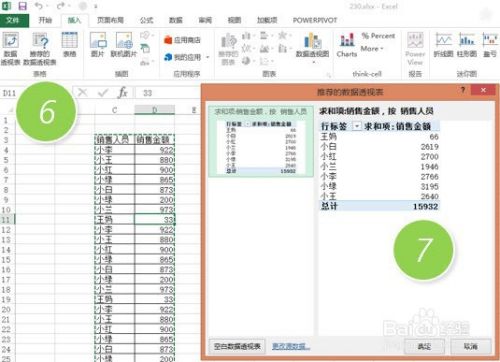Image resolution: width=500 pixels, height=362 pixels.
Task: Click the OK (确定) button in dialog
Action: point(424,347)
